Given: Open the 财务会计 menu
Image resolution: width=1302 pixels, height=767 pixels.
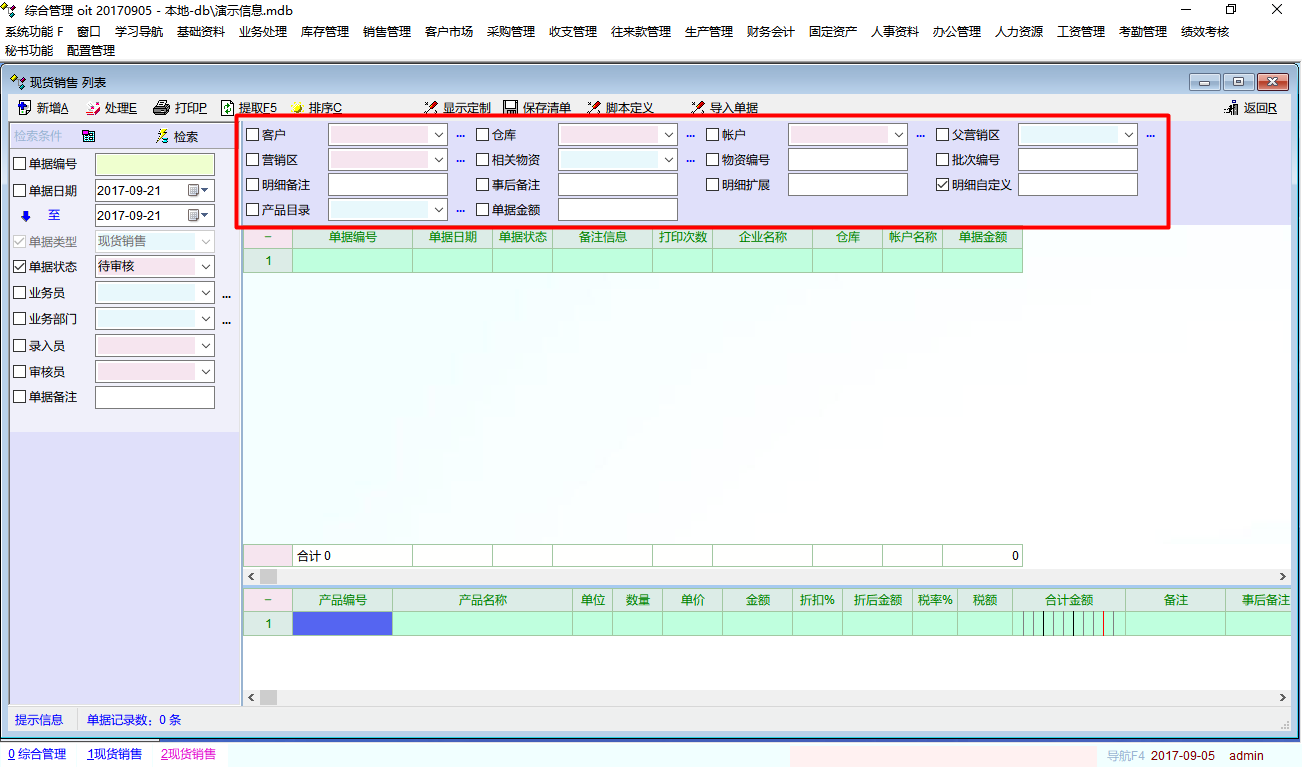Looking at the screenshot, I should tap(771, 32).
